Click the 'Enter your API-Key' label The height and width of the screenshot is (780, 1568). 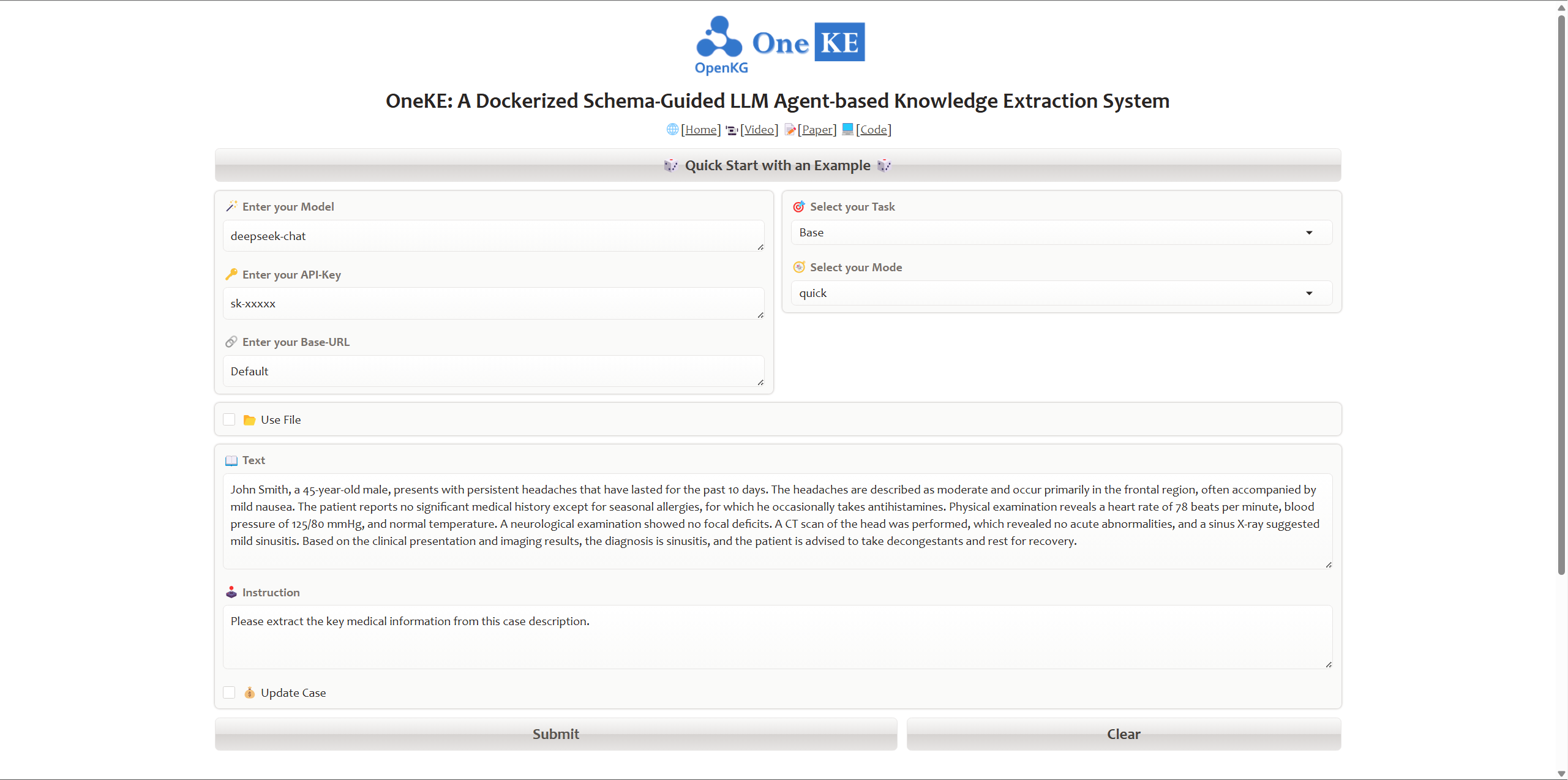coord(291,274)
